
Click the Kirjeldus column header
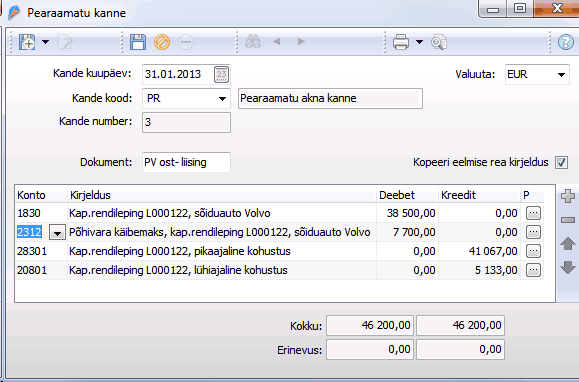[x=222, y=195]
